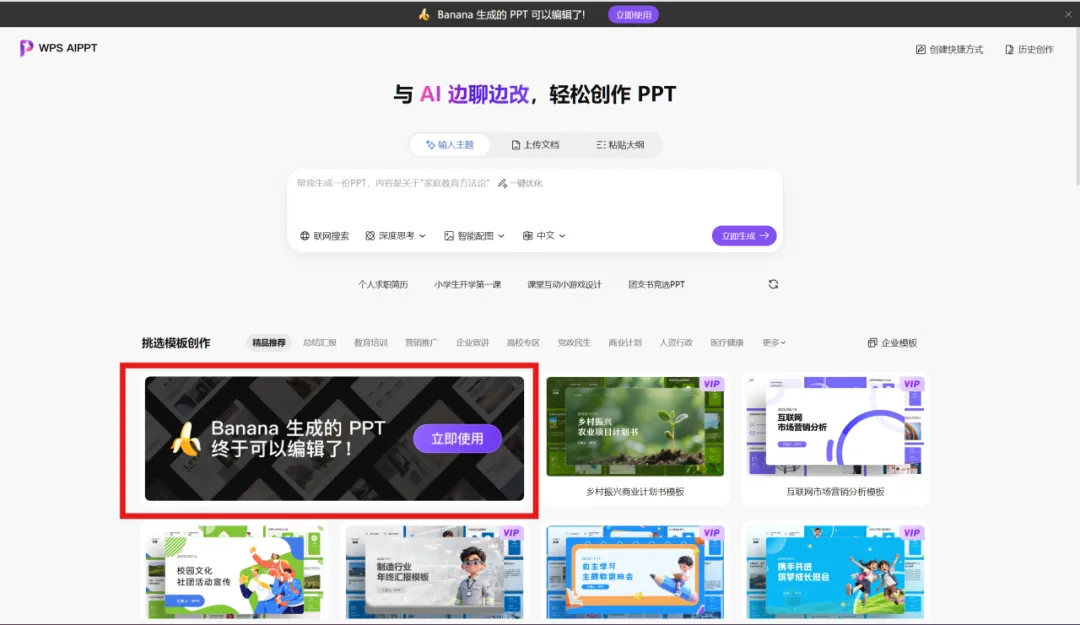Click the page's vertical scrollbar

click(x=1076, y=107)
